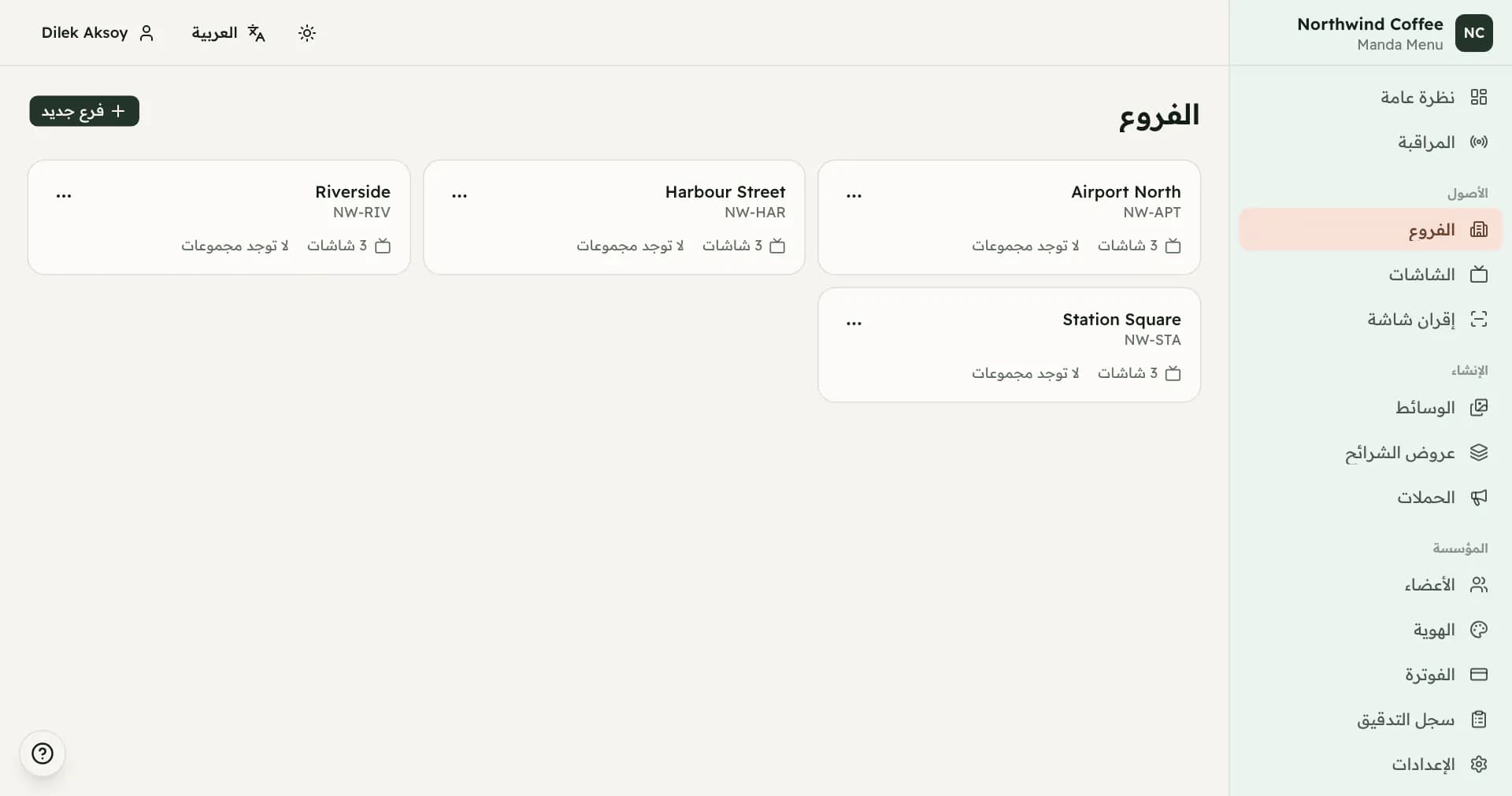The image size is (1512, 796).
Task: Click the 3 شاشات count on Harbour Street
Action: tap(732, 246)
